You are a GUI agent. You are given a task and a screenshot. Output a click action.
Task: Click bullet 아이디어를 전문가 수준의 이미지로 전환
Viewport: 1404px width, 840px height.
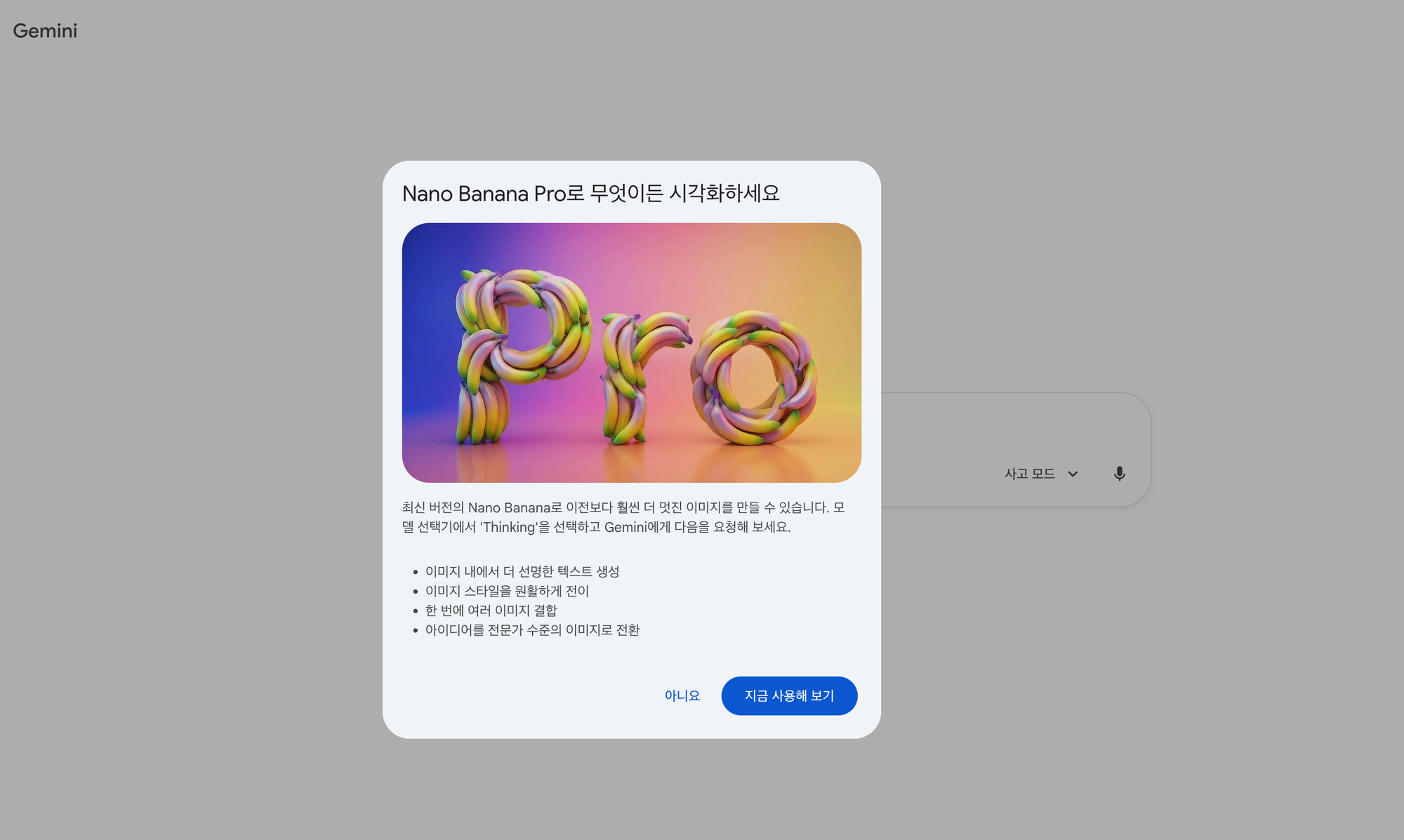532,630
